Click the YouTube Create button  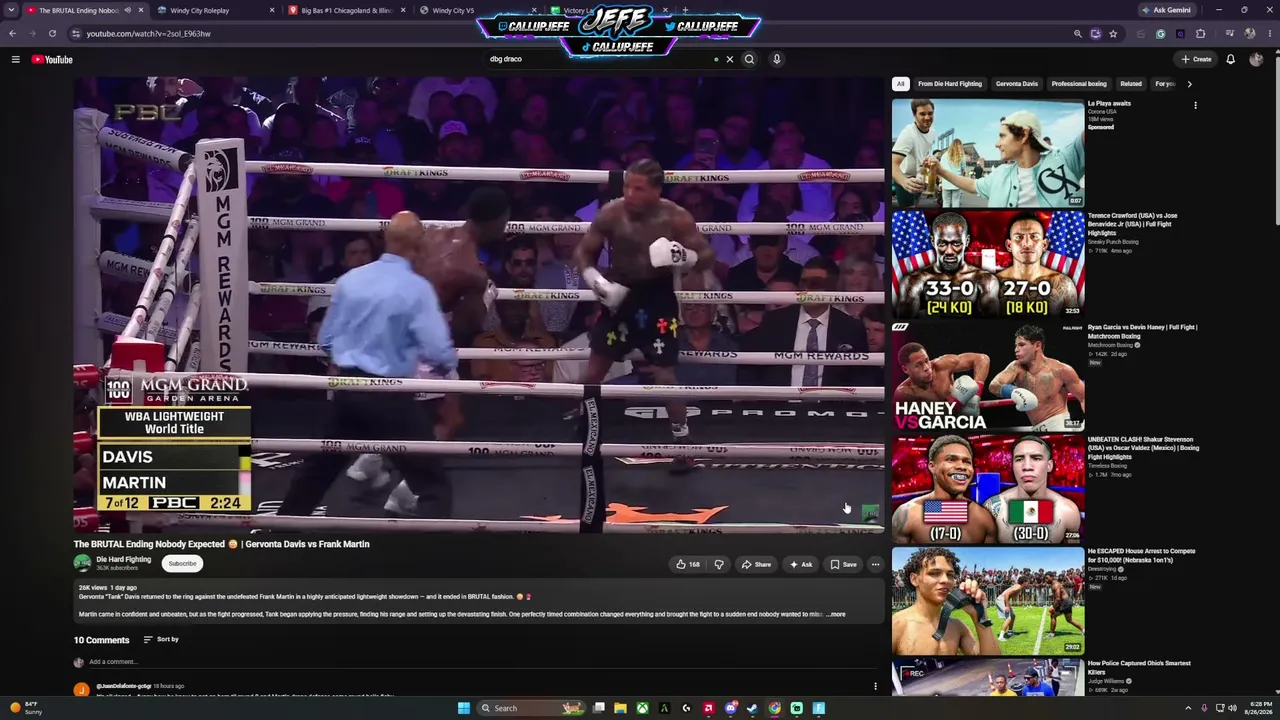(1196, 59)
